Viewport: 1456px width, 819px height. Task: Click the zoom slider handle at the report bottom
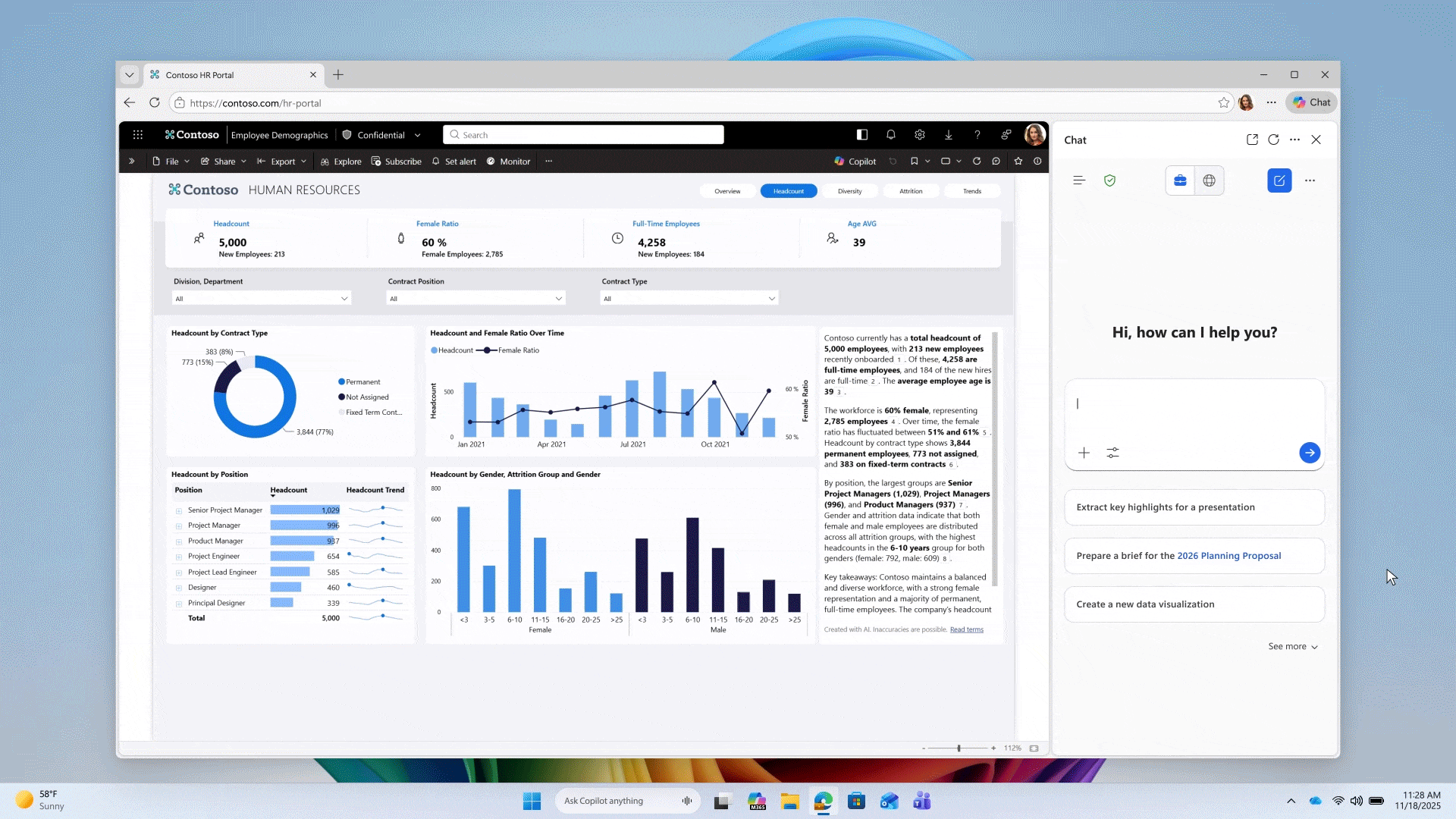click(x=959, y=748)
